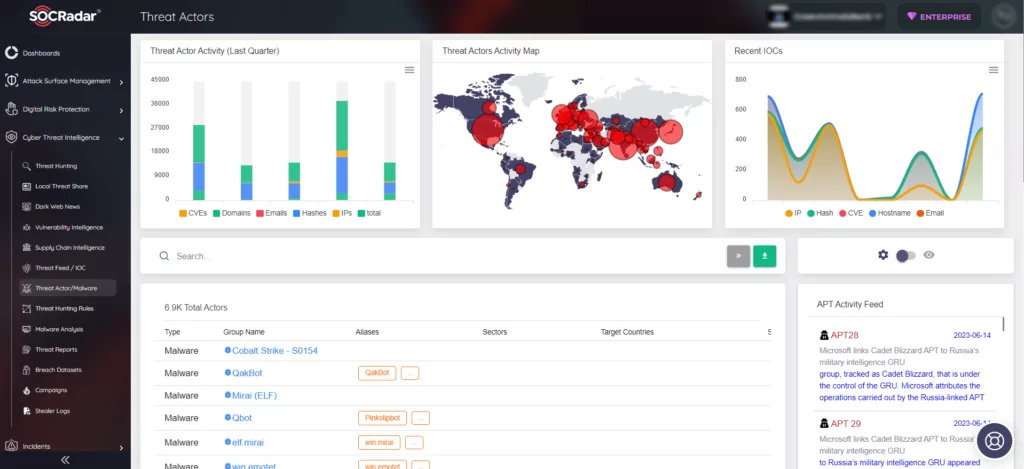The image size is (1024, 469).
Task: Flip the toggle switch beside the gear
Action: pos(906,255)
